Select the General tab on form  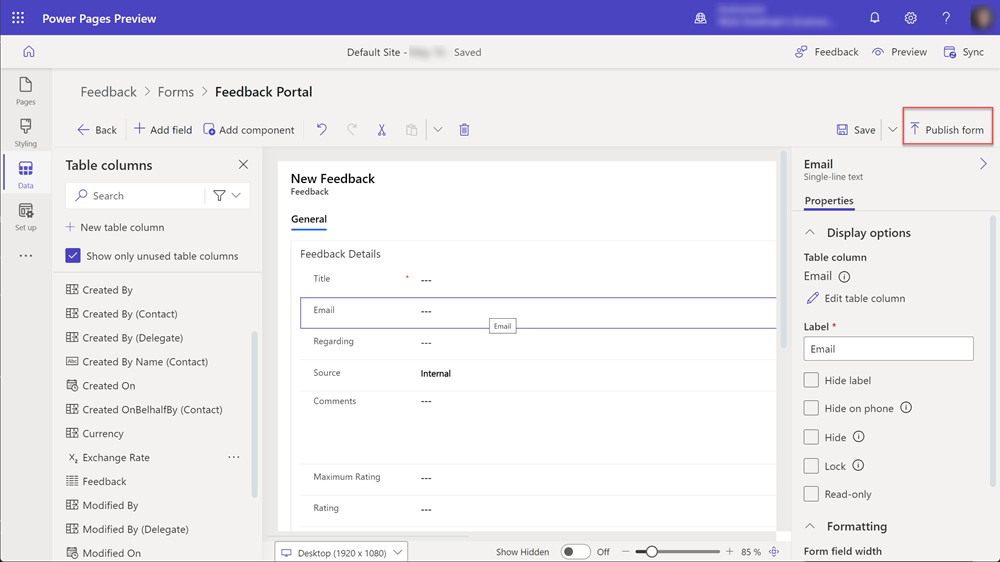309,219
